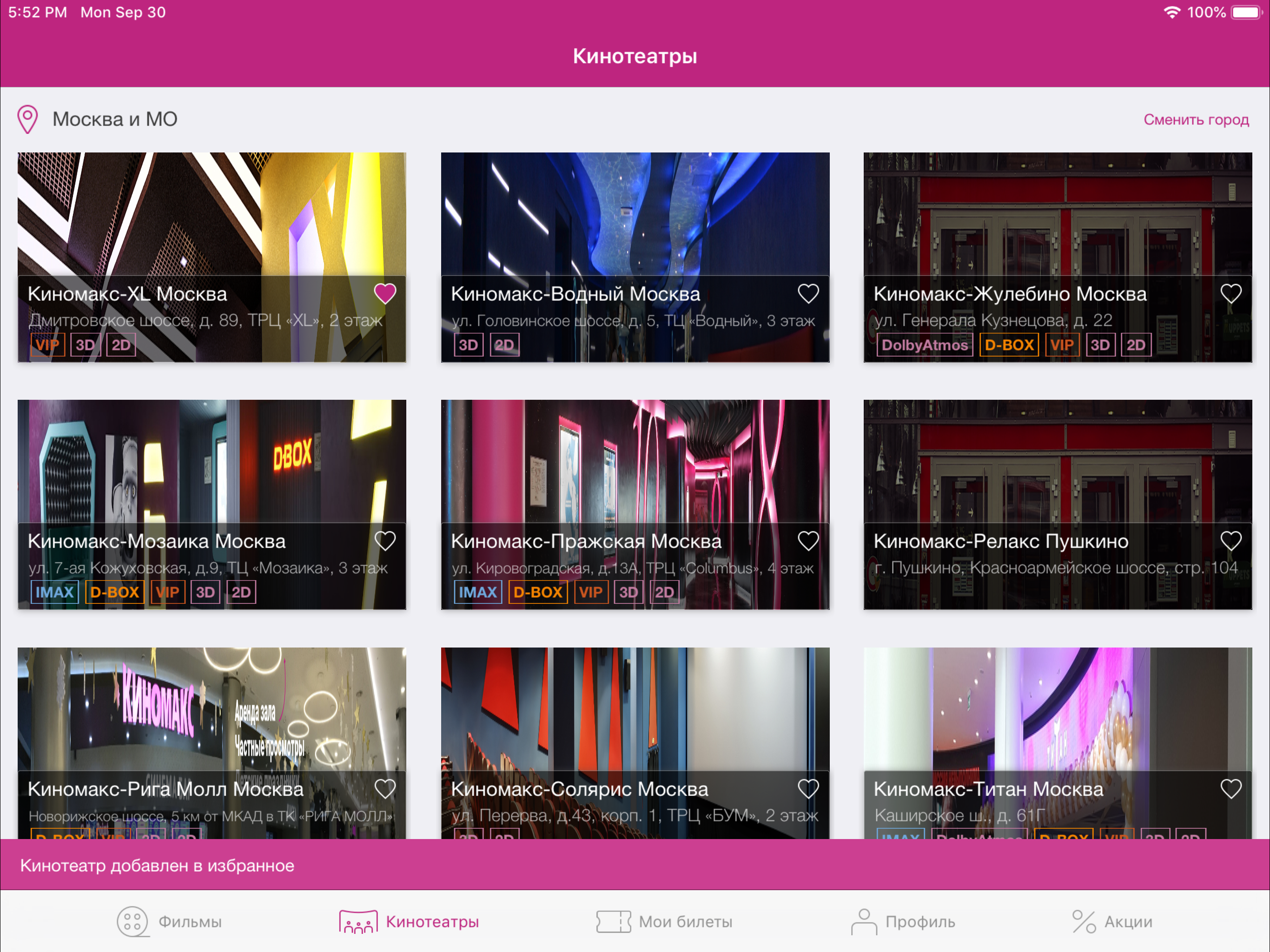
Task: Tap heart on Киномакс-Мозаика Москва card
Action: [385, 541]
